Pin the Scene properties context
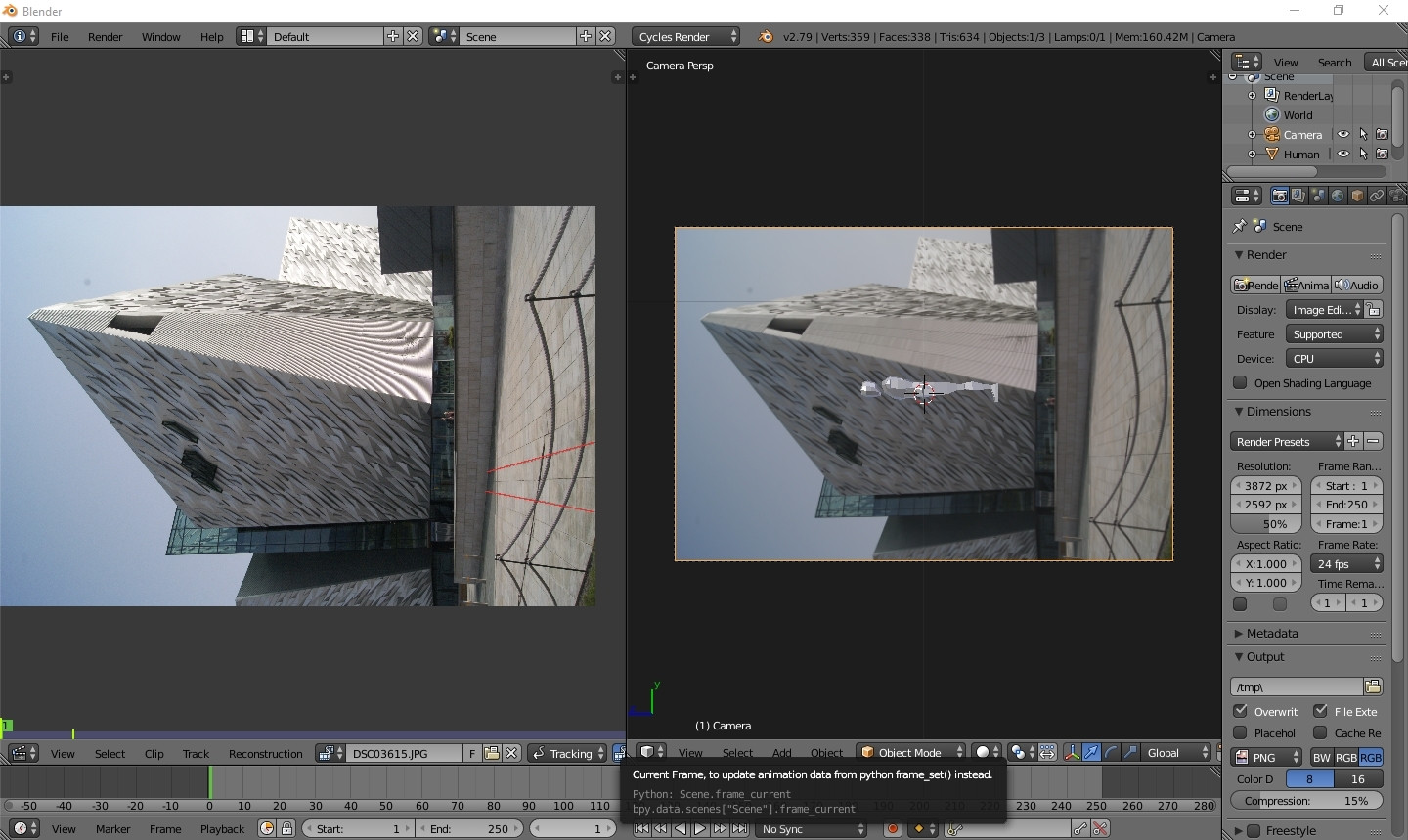The width and height of the screenshot is (1408, 840). (1239, 226)
